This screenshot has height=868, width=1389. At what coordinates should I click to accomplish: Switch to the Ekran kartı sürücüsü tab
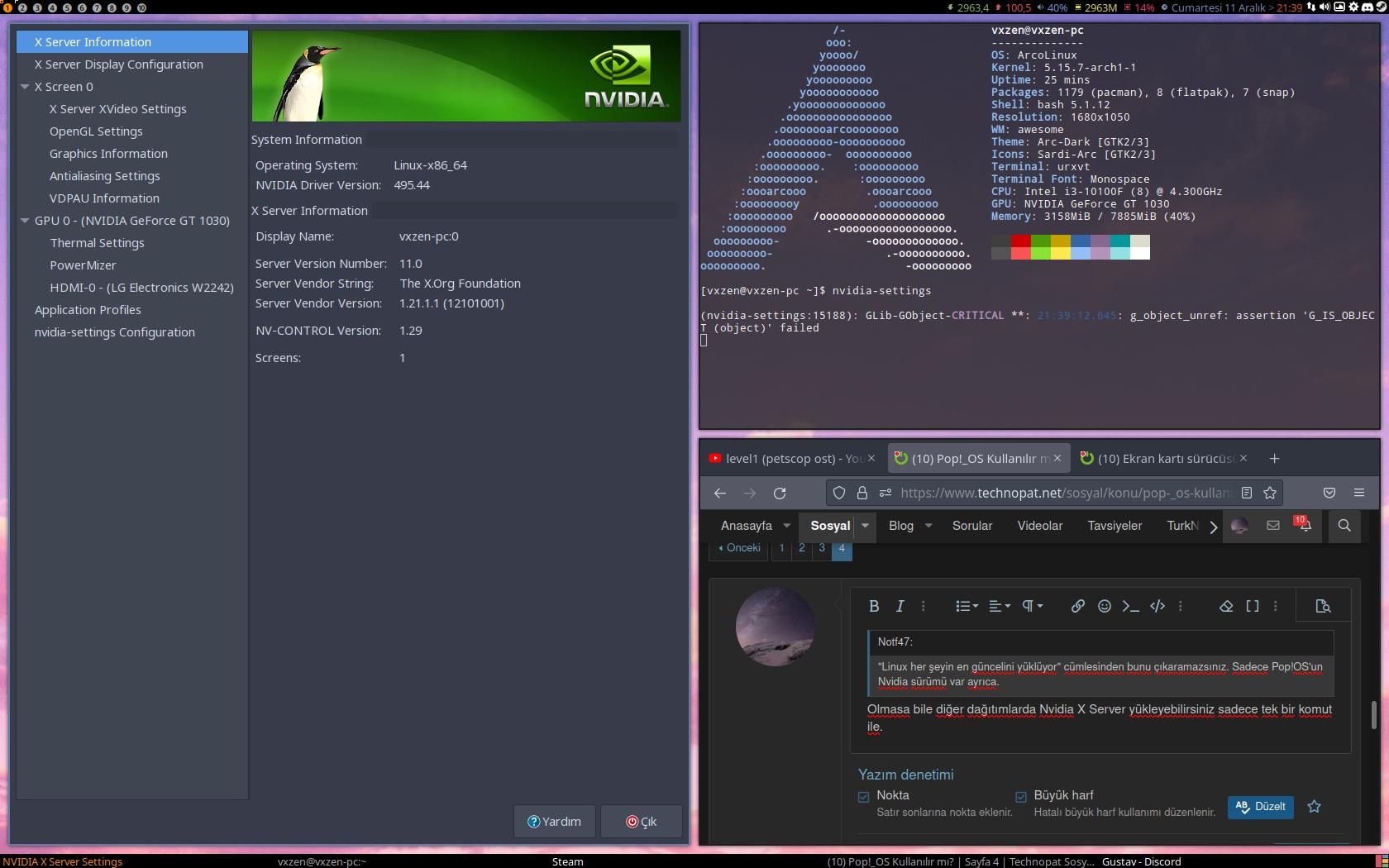[x=1164, y=458]
